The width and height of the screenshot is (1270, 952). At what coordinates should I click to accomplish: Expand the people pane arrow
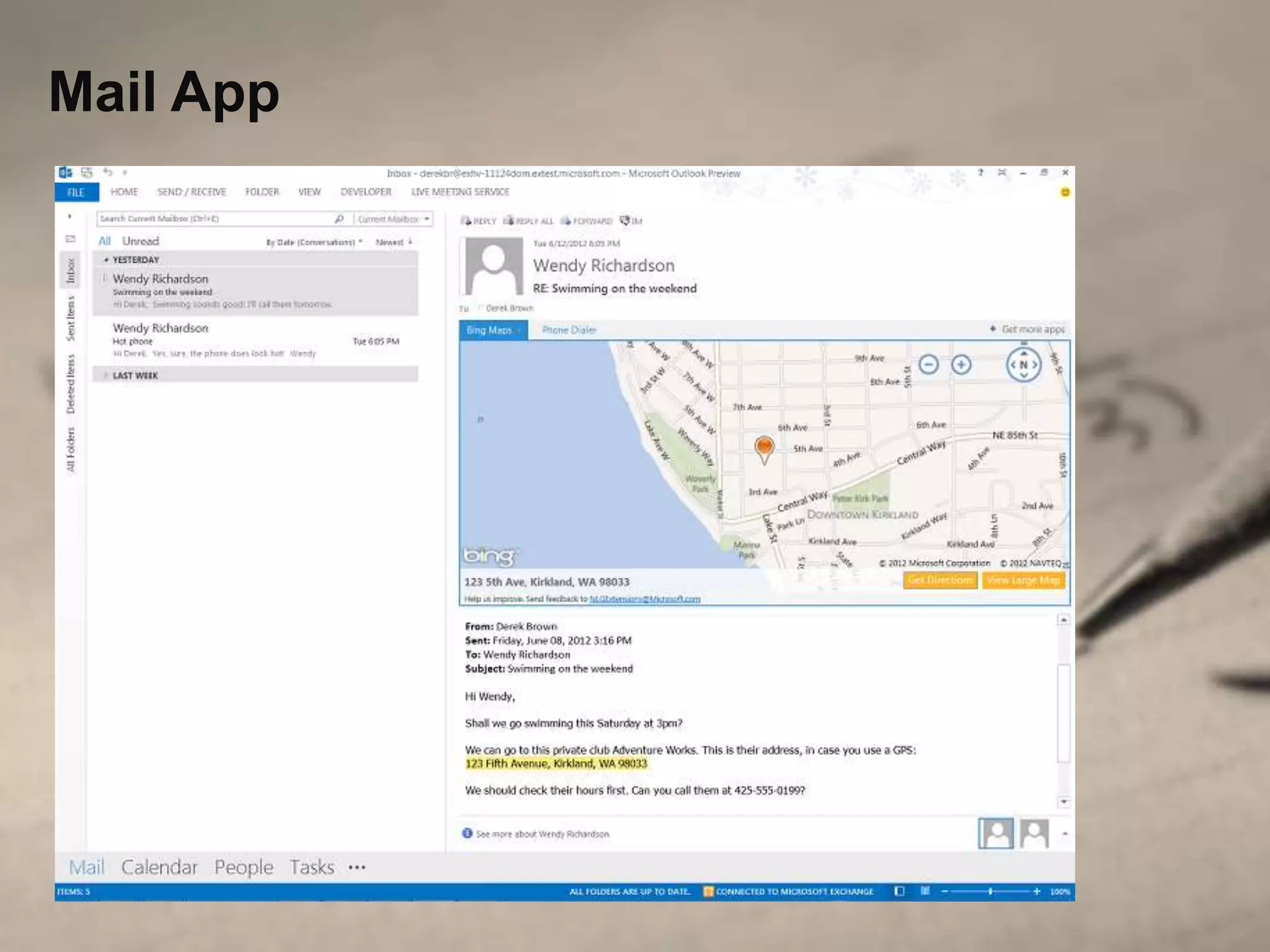click(1065, 834)
